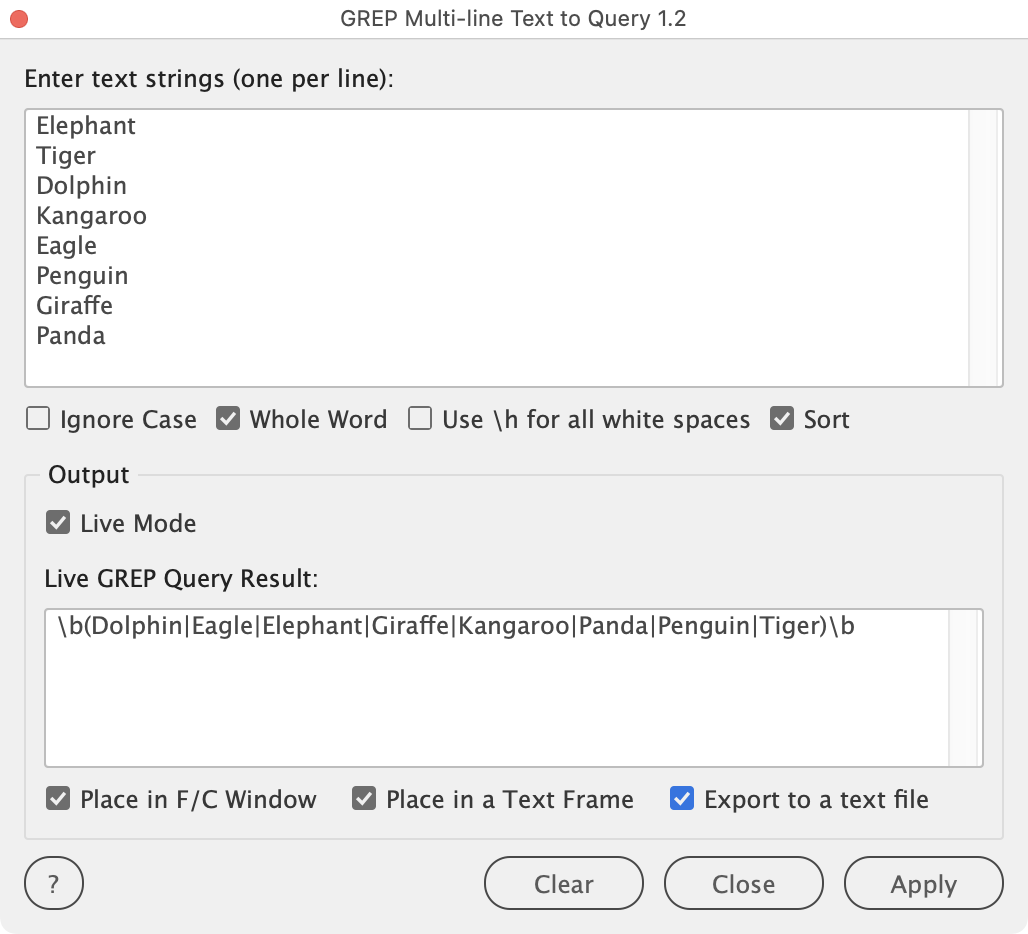
Task: Click the Clear button
Action: (564, 884)
